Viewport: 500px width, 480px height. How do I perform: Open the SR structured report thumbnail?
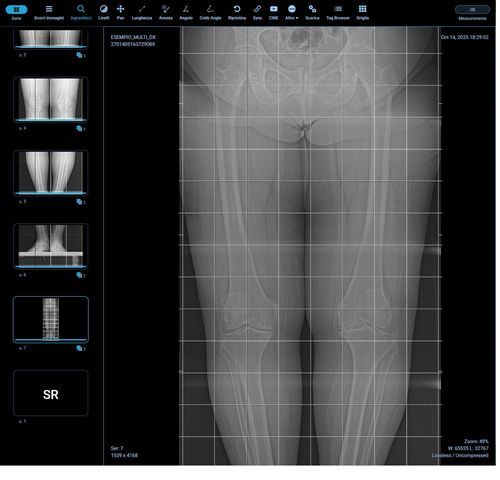coord(51,393)
